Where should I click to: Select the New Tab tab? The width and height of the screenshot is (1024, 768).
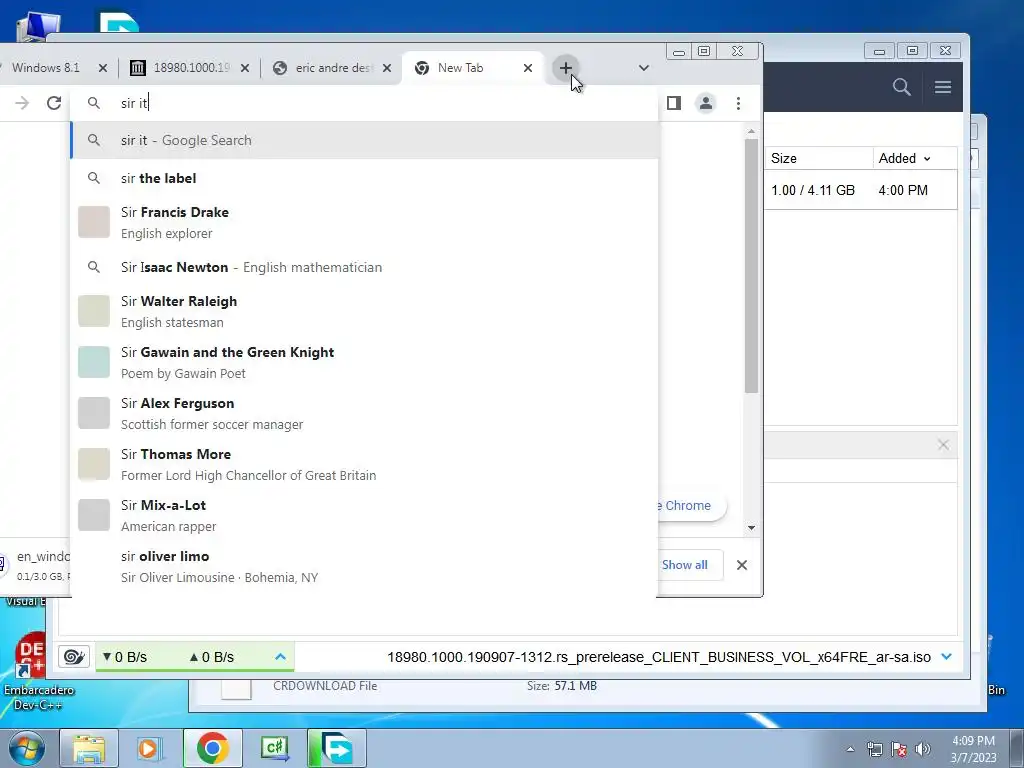point(473,68)
